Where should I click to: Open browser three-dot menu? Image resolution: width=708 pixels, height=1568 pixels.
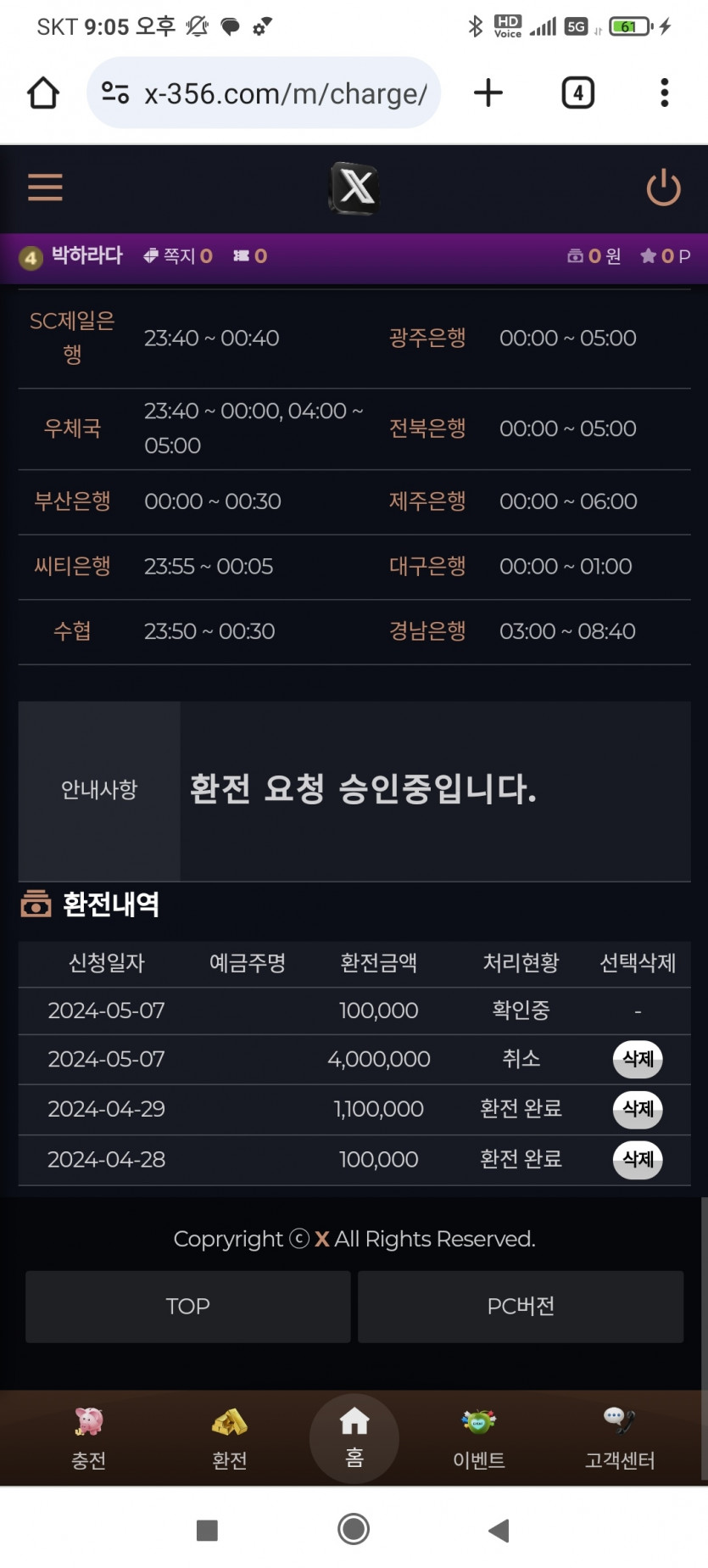coord(664,92)
